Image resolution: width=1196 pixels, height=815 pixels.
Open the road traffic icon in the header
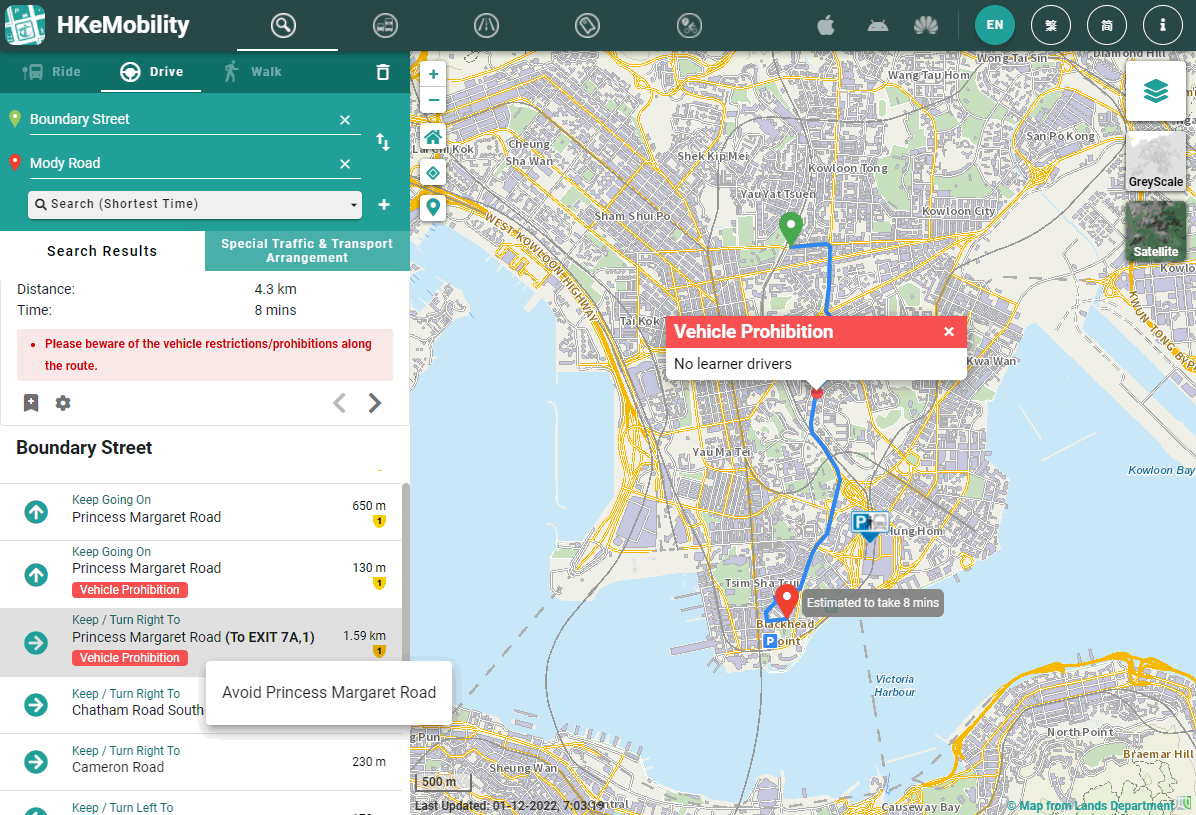487,25
